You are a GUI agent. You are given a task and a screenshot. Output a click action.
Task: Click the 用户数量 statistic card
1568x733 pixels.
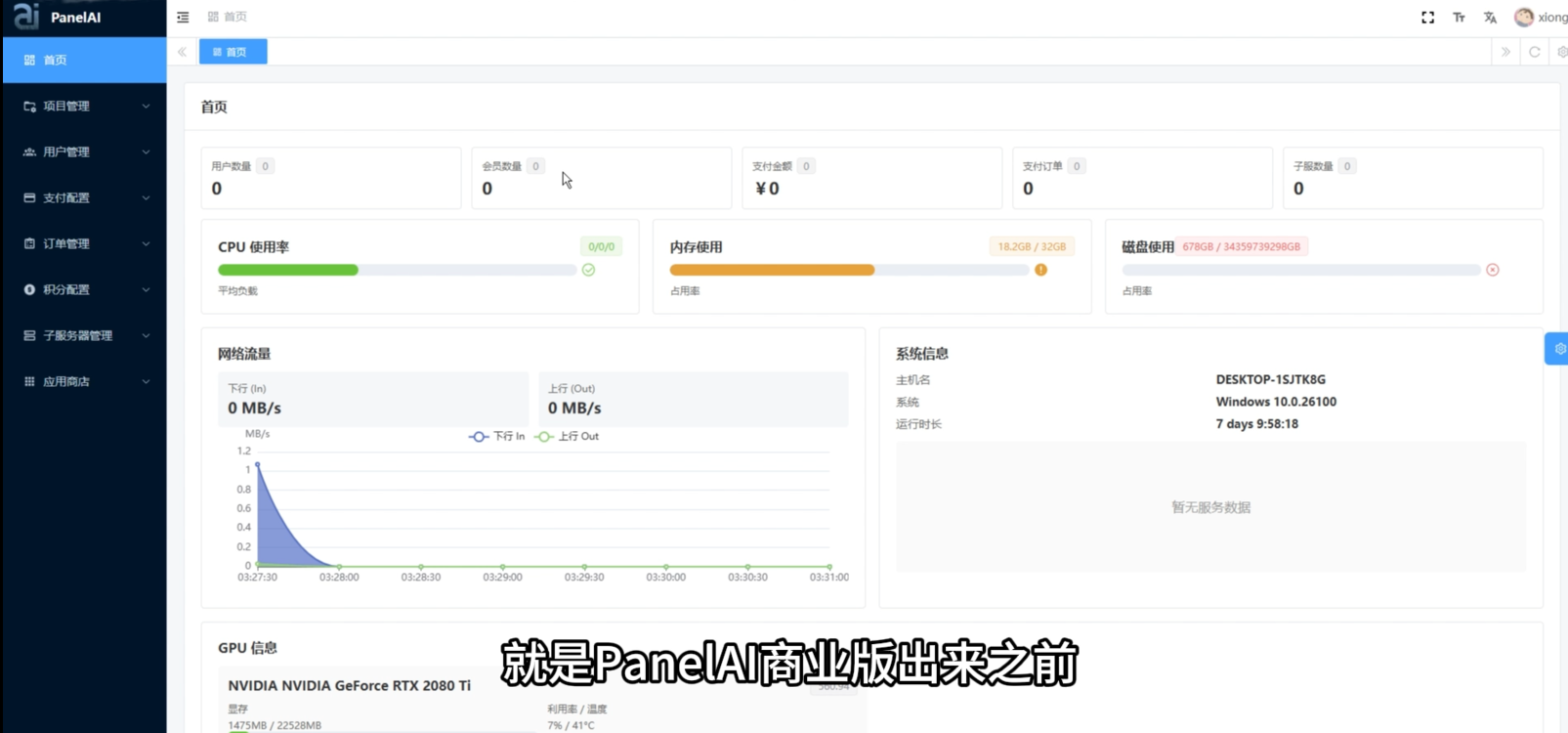330,178
